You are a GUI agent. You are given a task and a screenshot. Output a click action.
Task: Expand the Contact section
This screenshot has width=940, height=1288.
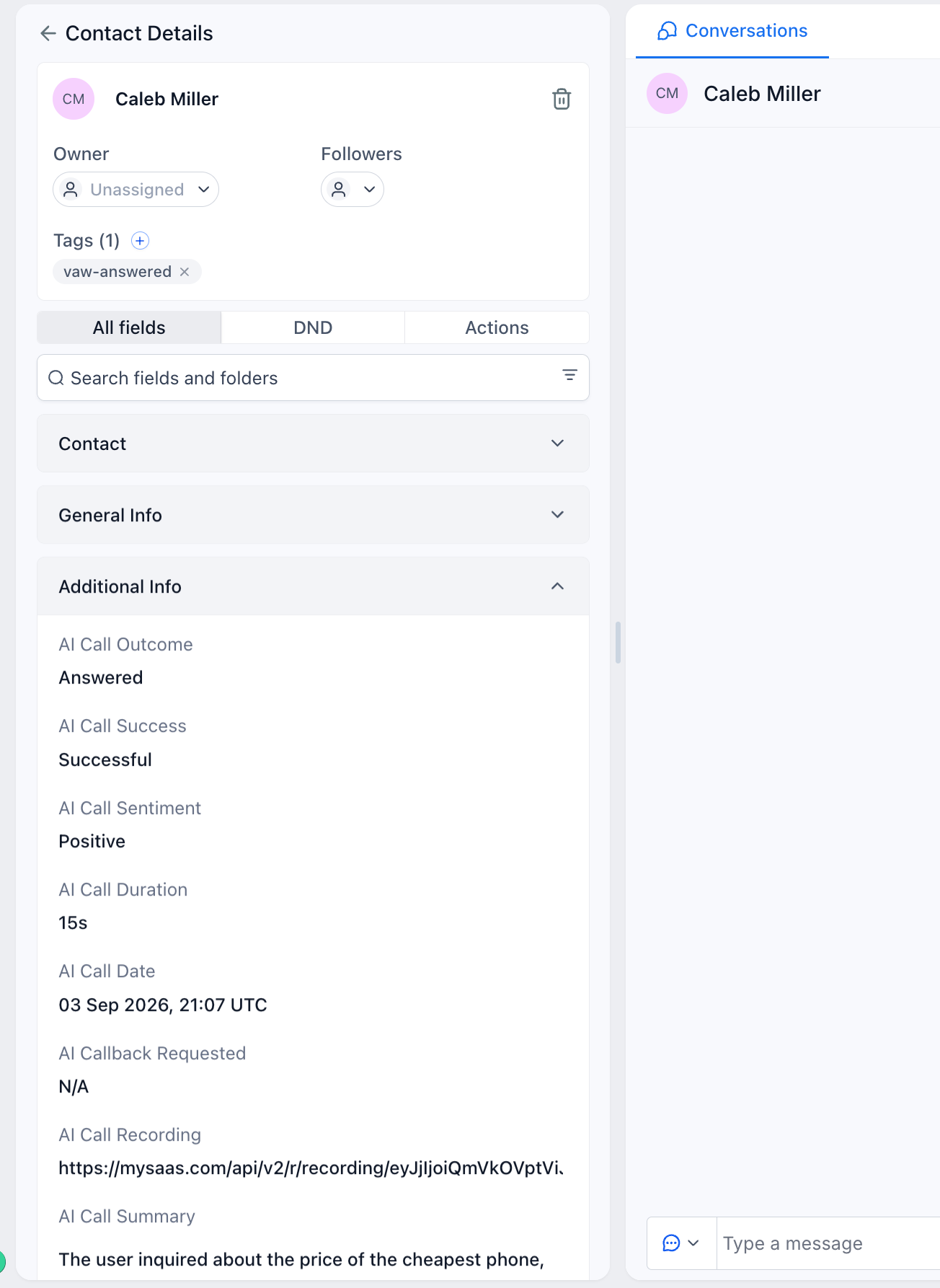point(313,444)
